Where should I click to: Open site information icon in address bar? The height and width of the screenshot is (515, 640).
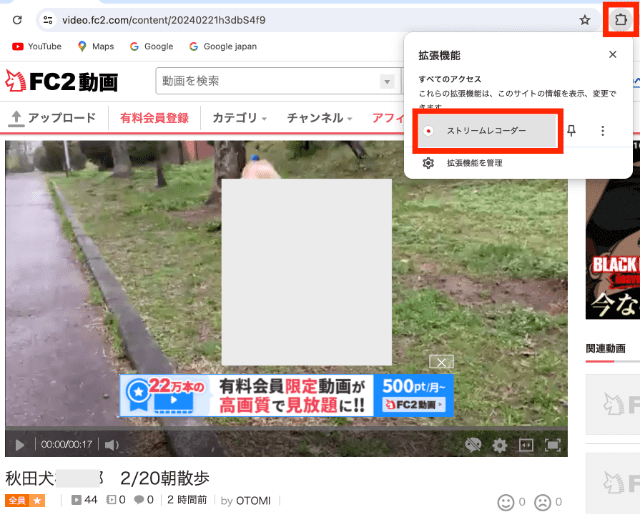(x=48, y=20)
